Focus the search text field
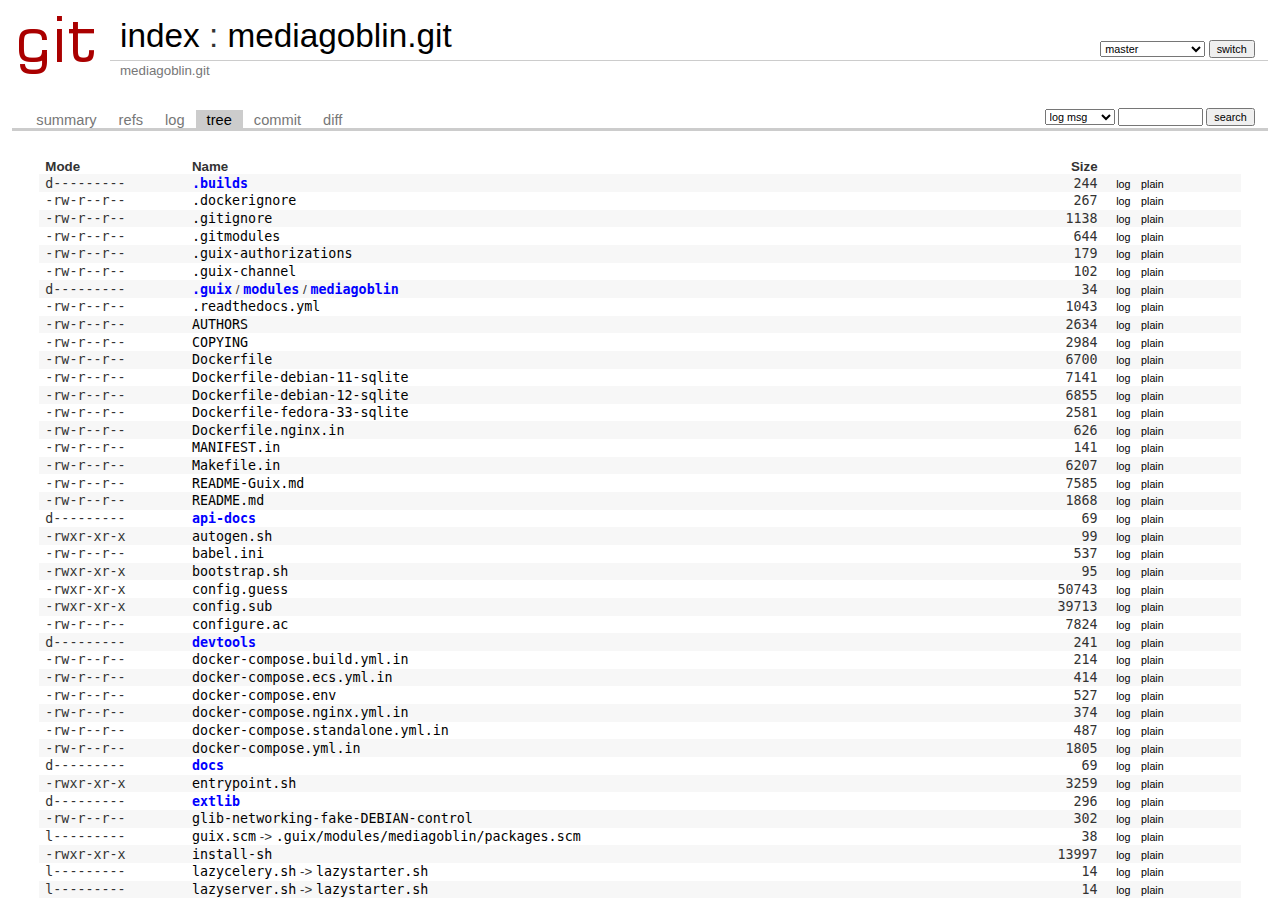The width and height of the screenshot is (1280, 900). pos(1160,117)
